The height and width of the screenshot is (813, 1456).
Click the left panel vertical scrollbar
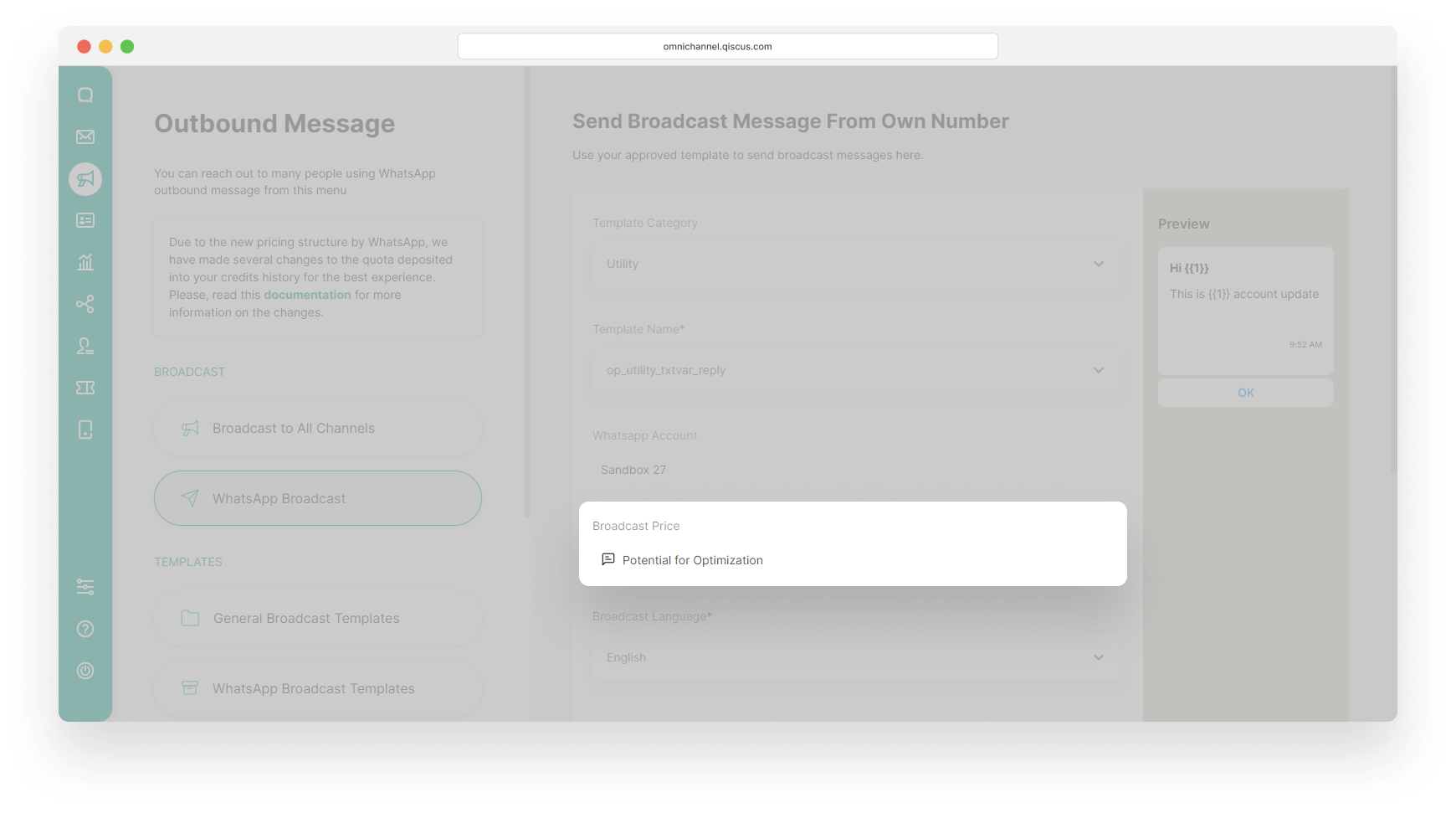coord(527,291)
